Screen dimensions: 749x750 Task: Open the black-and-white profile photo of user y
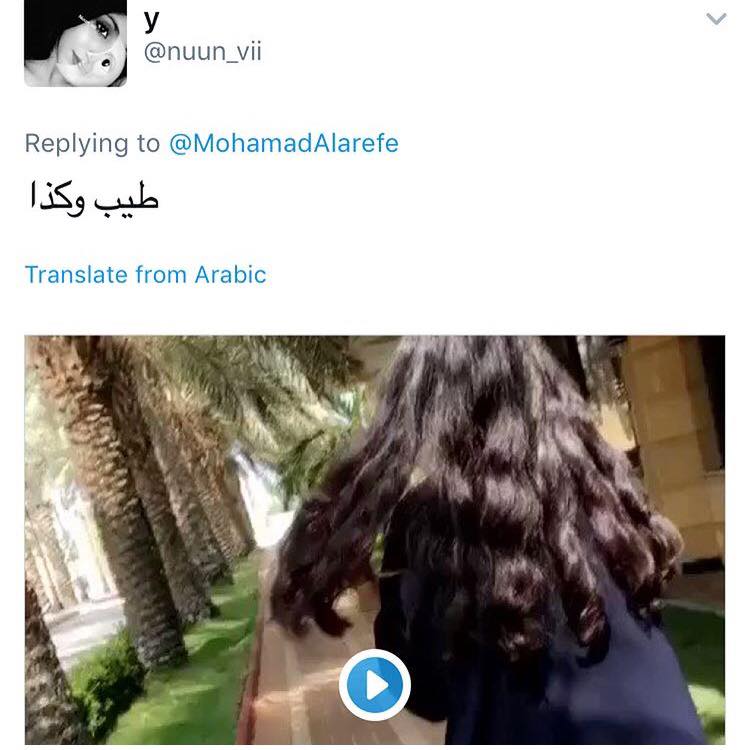coord(76,44)
